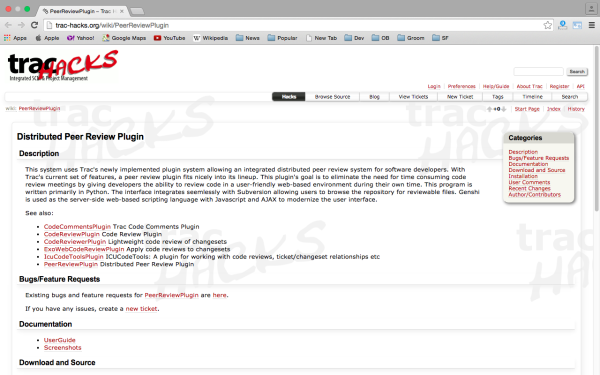Jump to Download and Source in Categories
Screen dimensions: 600x375
pyautogui.click(x=536, y=170)
